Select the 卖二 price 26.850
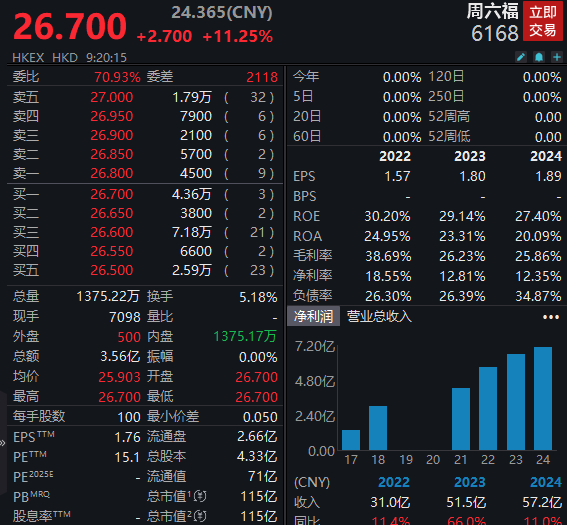 coord(111,154)
